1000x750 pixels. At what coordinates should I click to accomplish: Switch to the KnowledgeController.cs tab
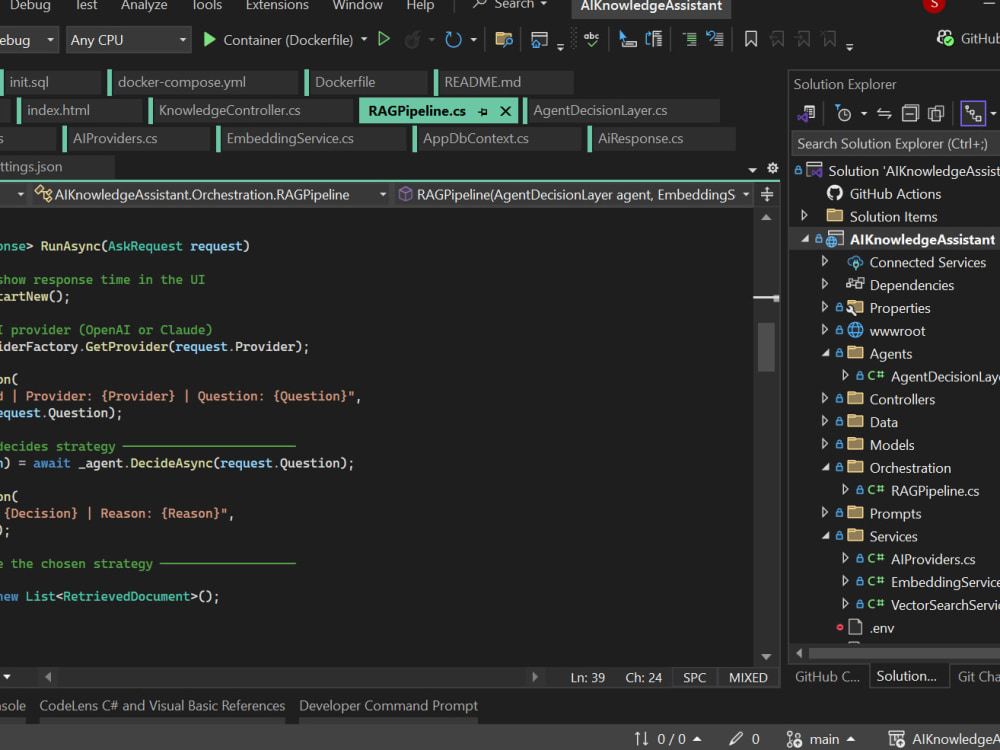tap(251, 111)
